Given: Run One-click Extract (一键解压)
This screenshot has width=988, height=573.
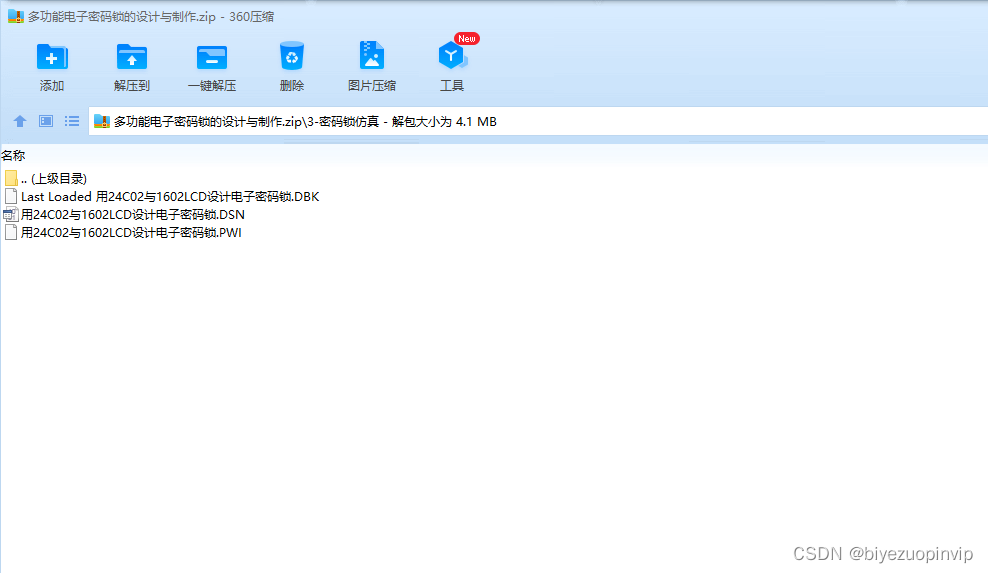Looking at the screenshot, I should pos(212,57).
